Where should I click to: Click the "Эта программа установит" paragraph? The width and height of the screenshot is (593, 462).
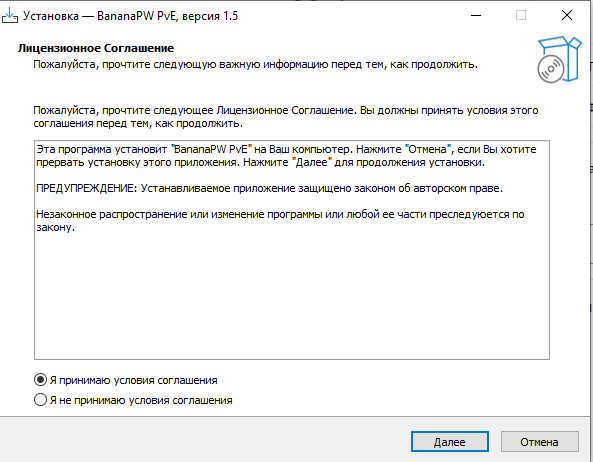(x=286, y=156)
